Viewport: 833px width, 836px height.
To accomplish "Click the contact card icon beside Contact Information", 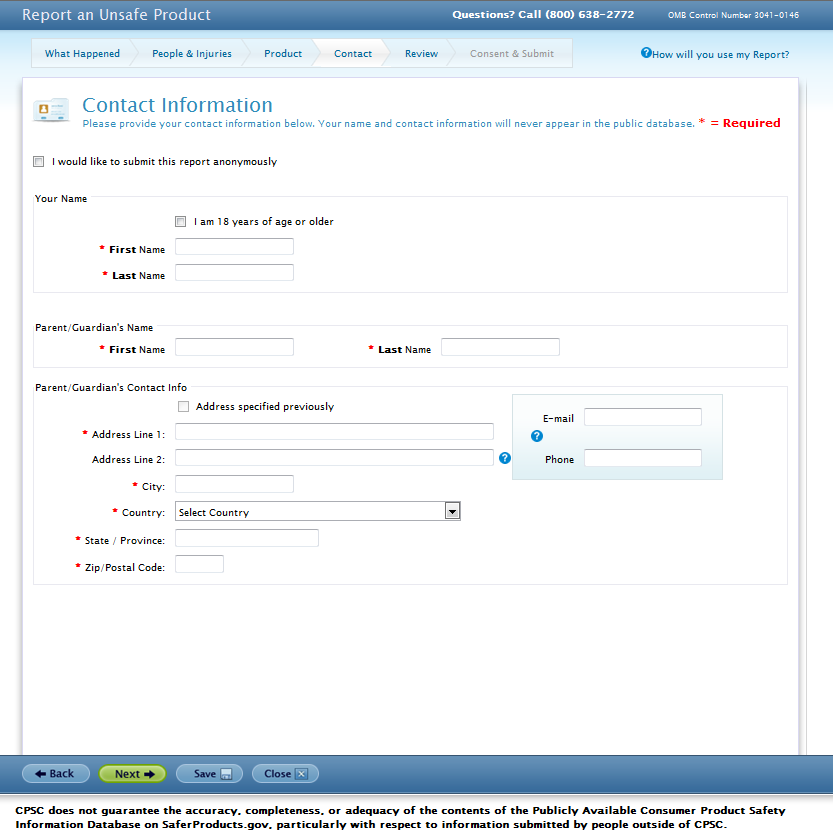I will click(51, 110).
